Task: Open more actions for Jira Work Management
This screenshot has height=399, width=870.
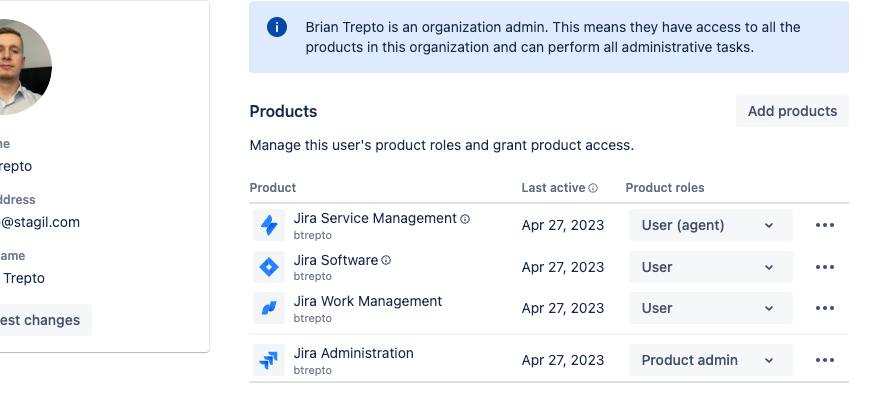Action: pos(825,308)
